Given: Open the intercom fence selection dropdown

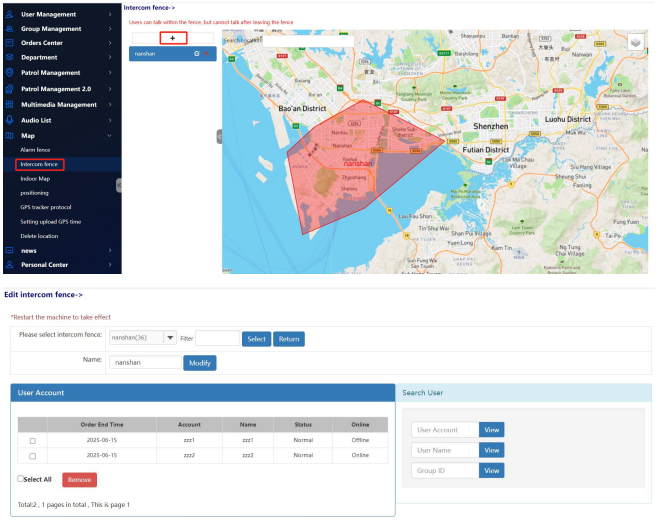Looking at the screenshot, I should pyautogui.click(x=170, y=339).
